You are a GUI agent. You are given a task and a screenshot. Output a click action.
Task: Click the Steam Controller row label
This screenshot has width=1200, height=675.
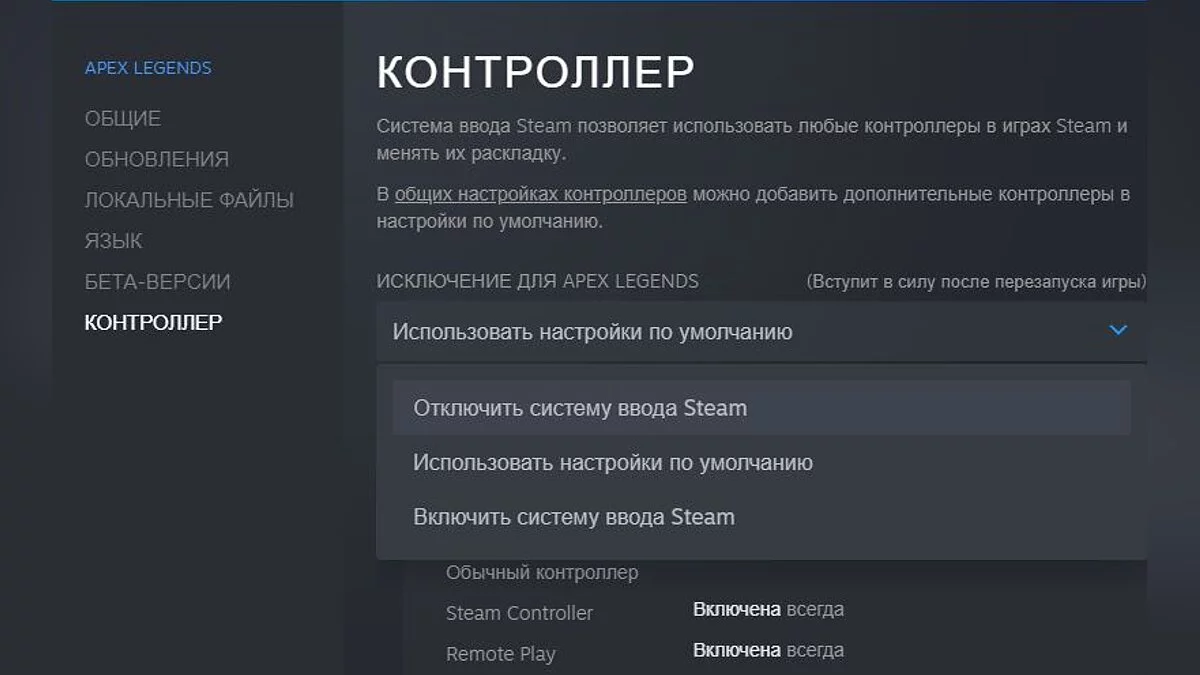coord(519,613)
